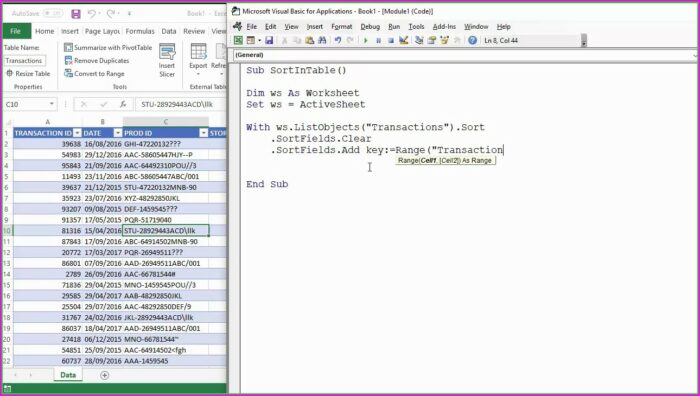The height and width of the screenshot is (396, 700).
Task: Save the project using VBA toolbar save icon
Action: [269, 41]
